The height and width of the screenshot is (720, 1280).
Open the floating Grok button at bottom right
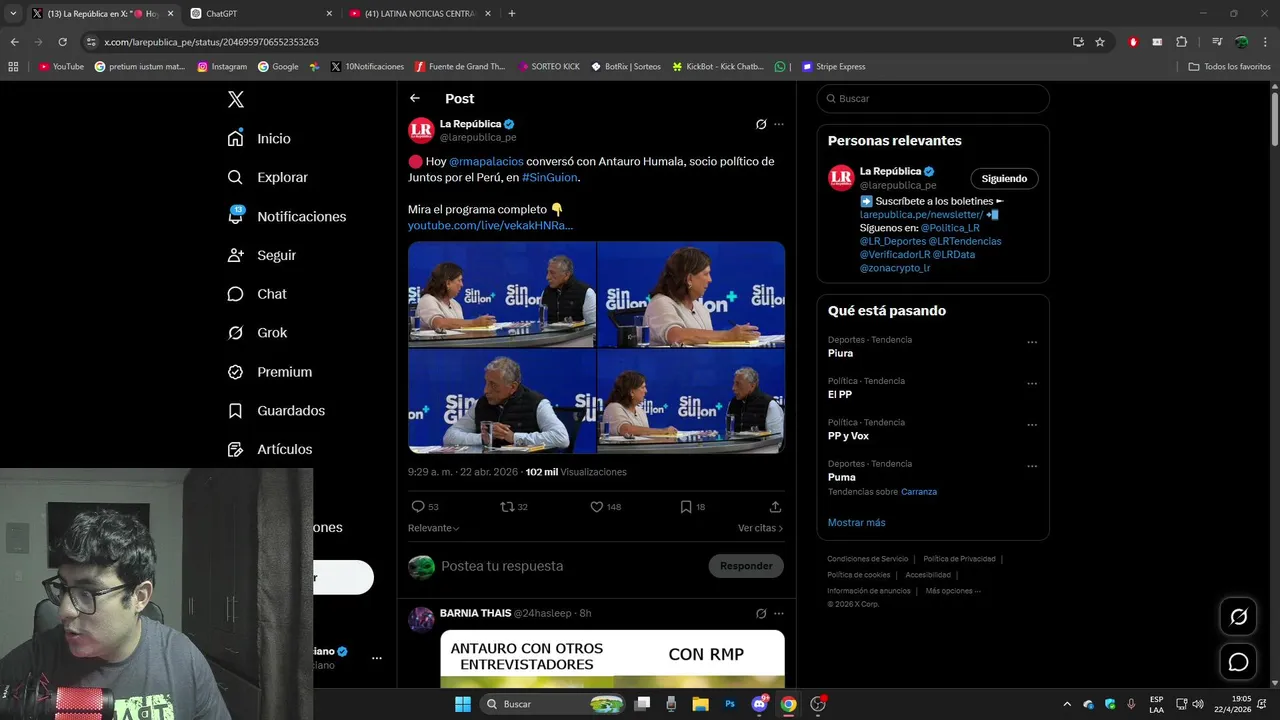(1238, 617)
